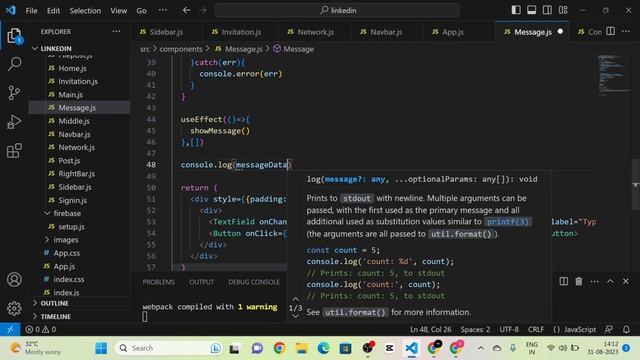640x360 pixels.
Task: Toggle primary side bar visibility
Action: click(x=516, y=10)
